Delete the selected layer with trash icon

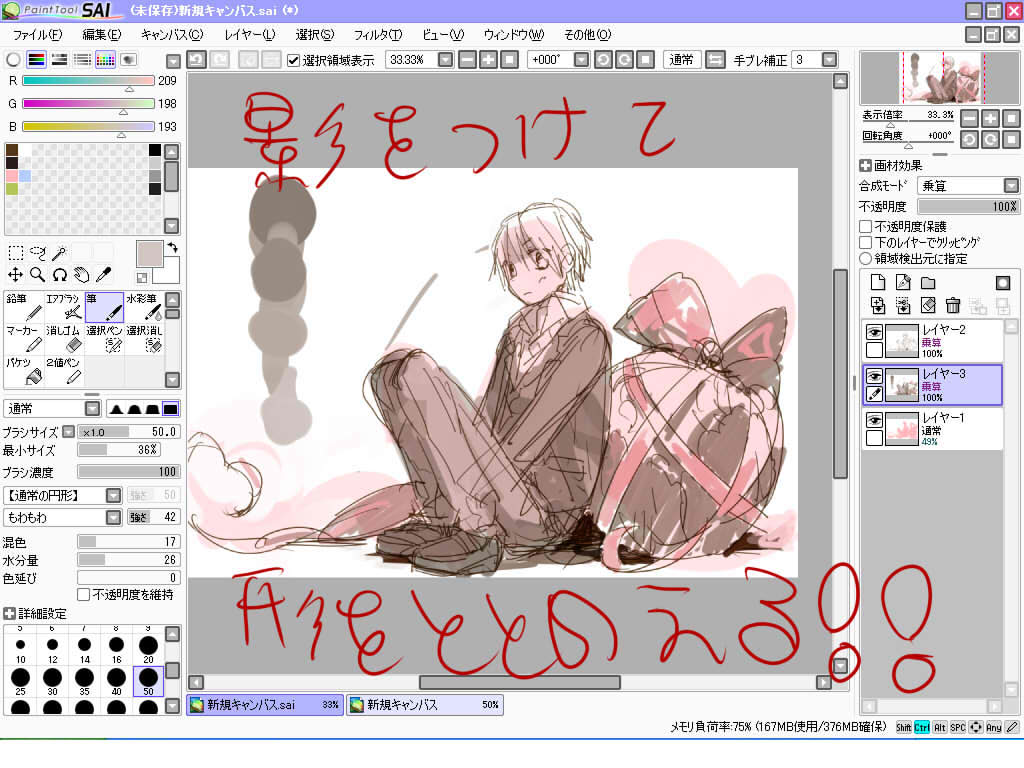coord(953,305)
